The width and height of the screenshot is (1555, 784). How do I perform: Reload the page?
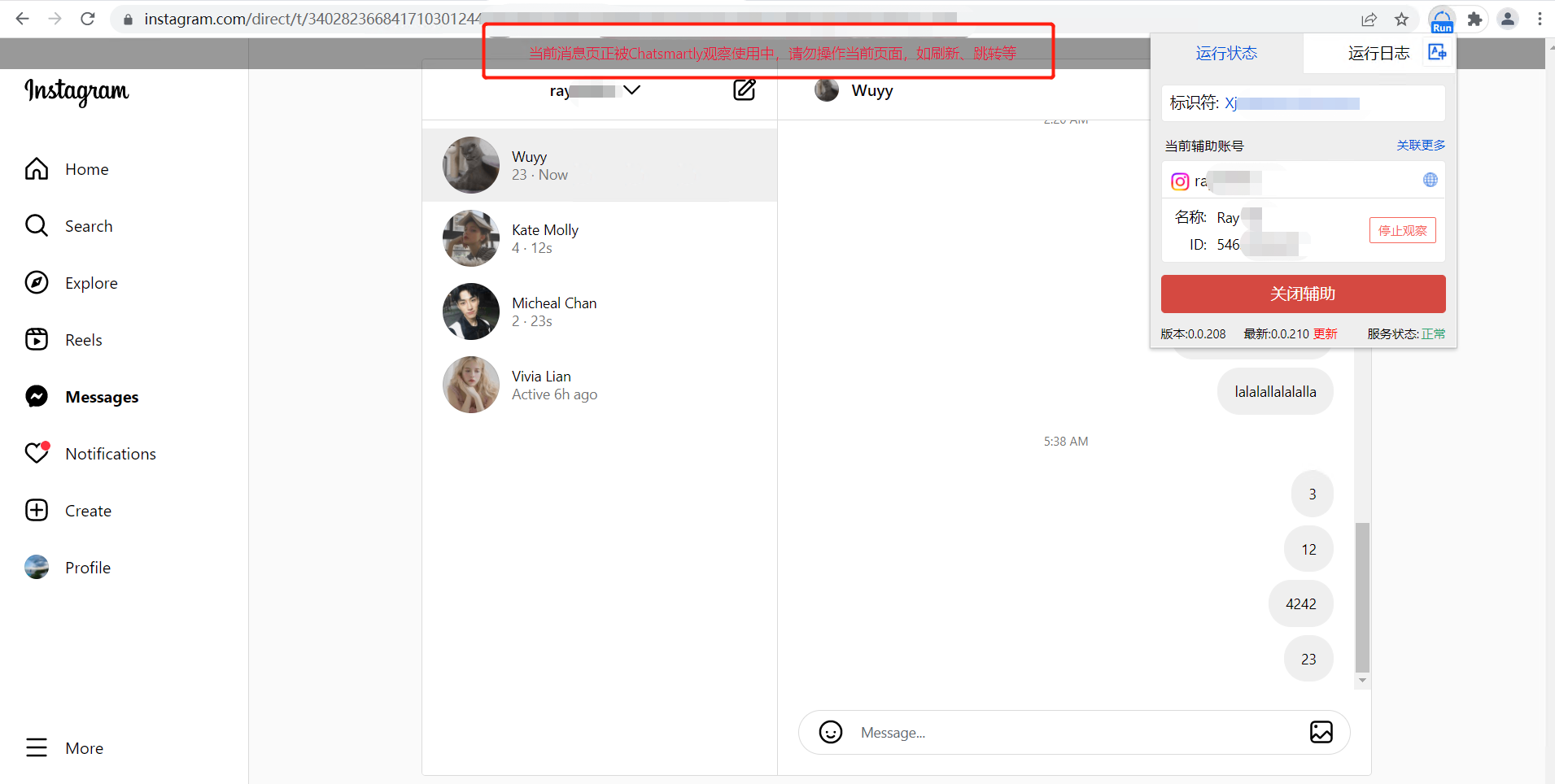(x=88, y=19)
